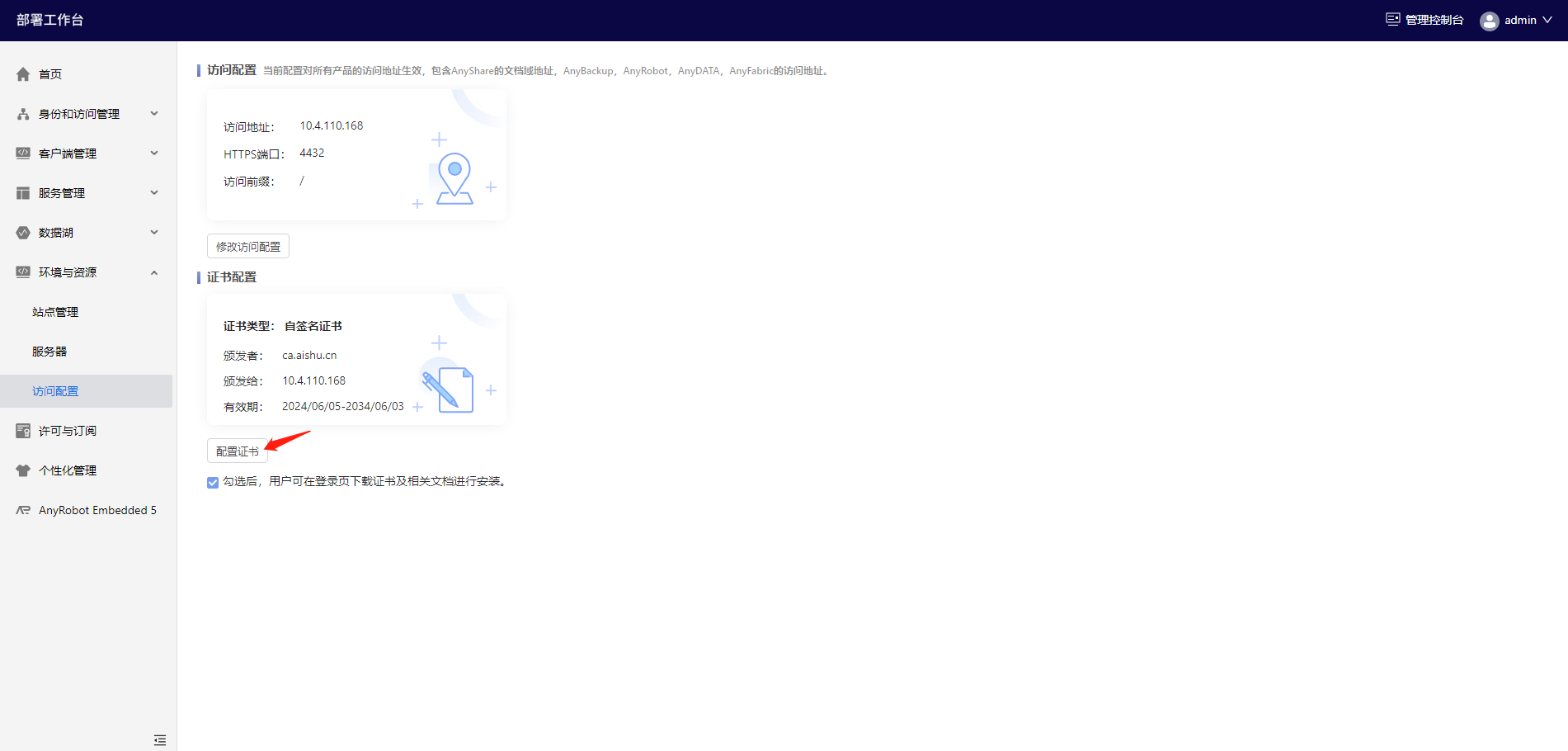Click the issuer value ca.aishu.cn
Viewport: 1568px width, 751px height.
[x=309, y=355]
